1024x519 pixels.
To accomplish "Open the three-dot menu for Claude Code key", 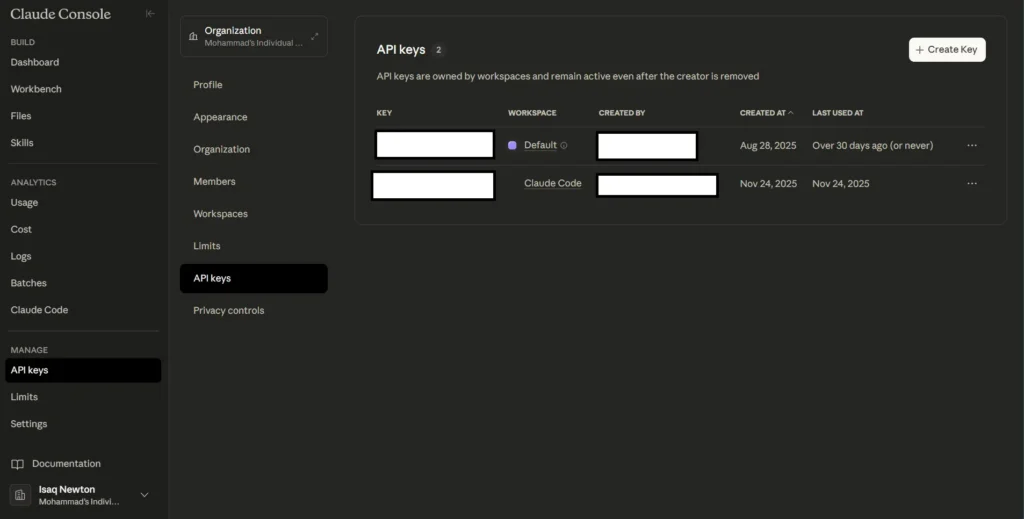I will (x=972, y=184).
